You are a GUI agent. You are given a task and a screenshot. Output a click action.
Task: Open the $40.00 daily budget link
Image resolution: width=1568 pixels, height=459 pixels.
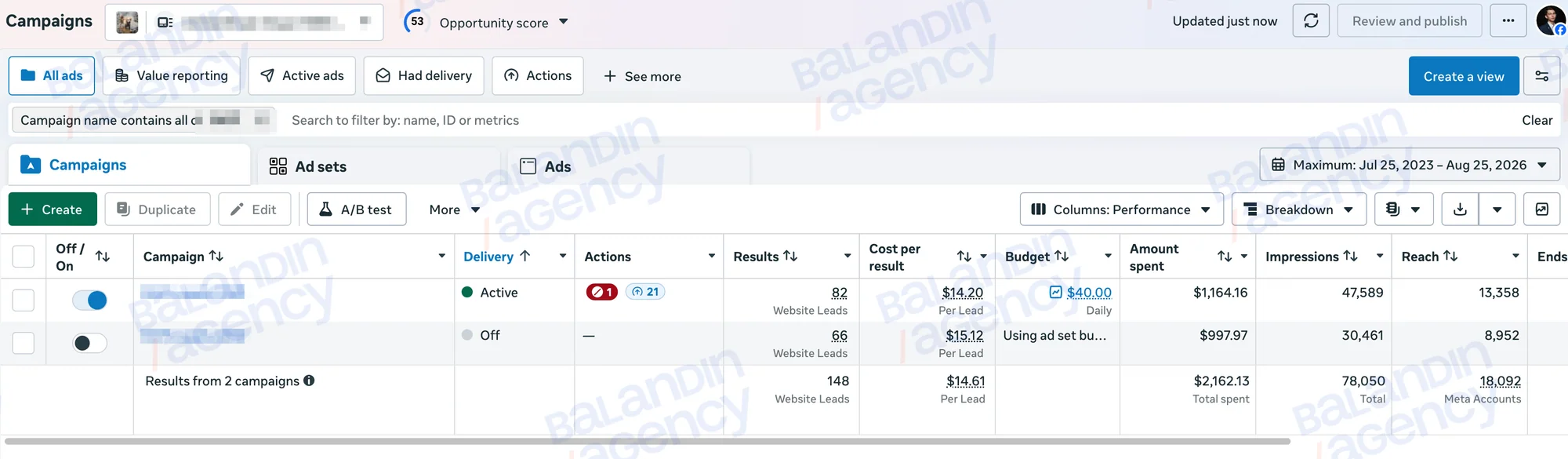click(x=1089, y=293)
